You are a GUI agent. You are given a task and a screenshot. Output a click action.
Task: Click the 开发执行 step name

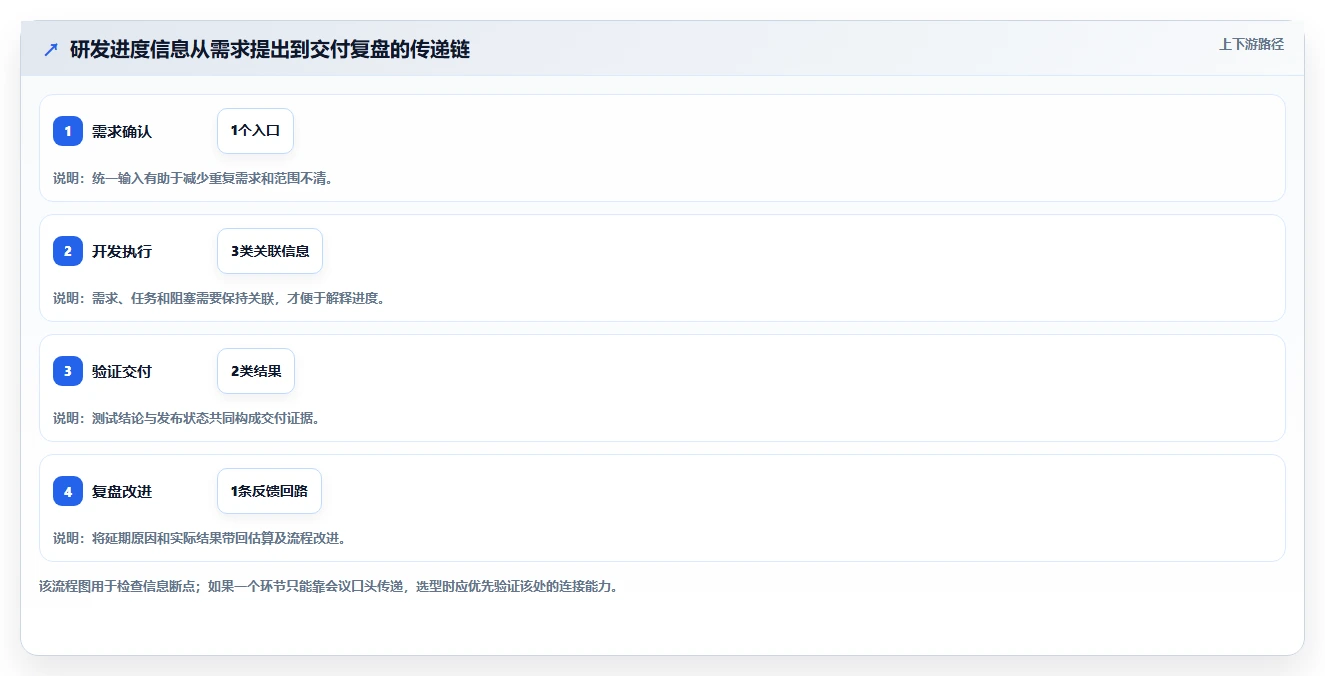tap(122, 251)
